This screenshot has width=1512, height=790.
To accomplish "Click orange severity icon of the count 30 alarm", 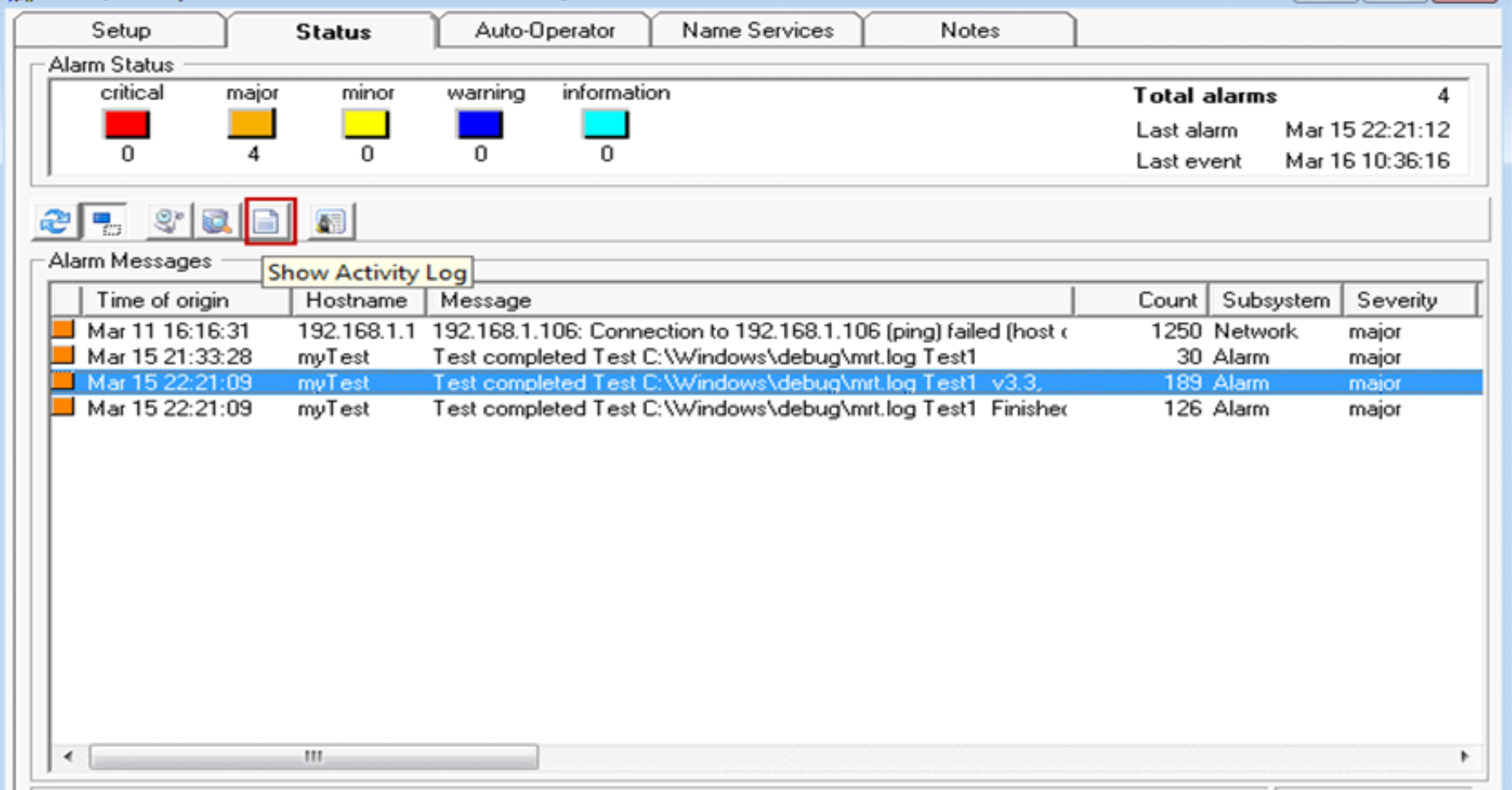I will click(x=64, y=357).
